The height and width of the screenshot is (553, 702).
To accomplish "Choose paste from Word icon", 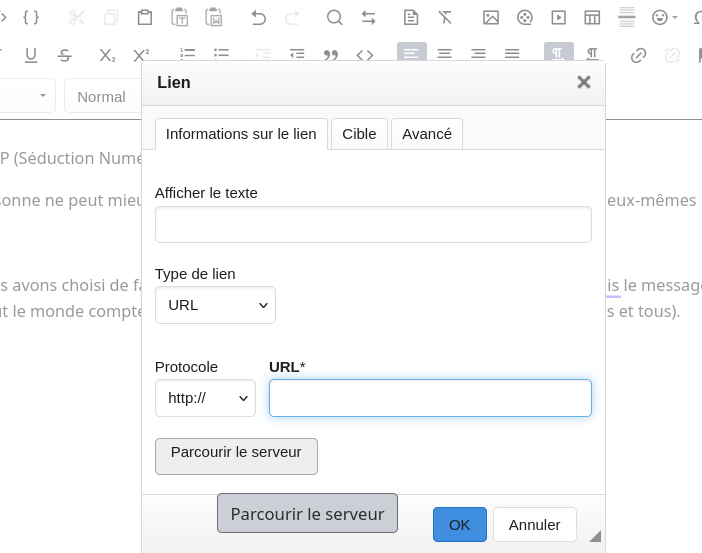I will [214, 18].
